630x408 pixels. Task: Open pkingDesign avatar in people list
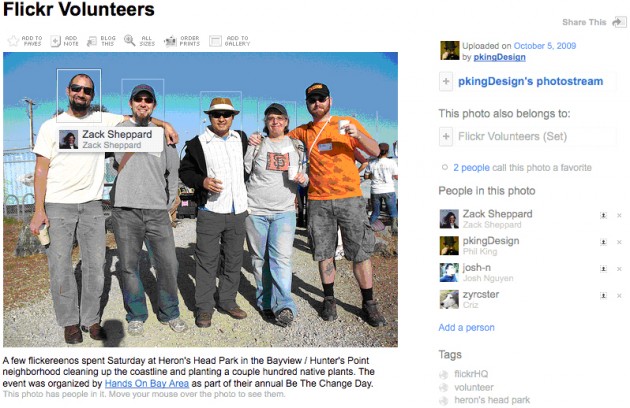pyautogui.click(x=449, y=245)
